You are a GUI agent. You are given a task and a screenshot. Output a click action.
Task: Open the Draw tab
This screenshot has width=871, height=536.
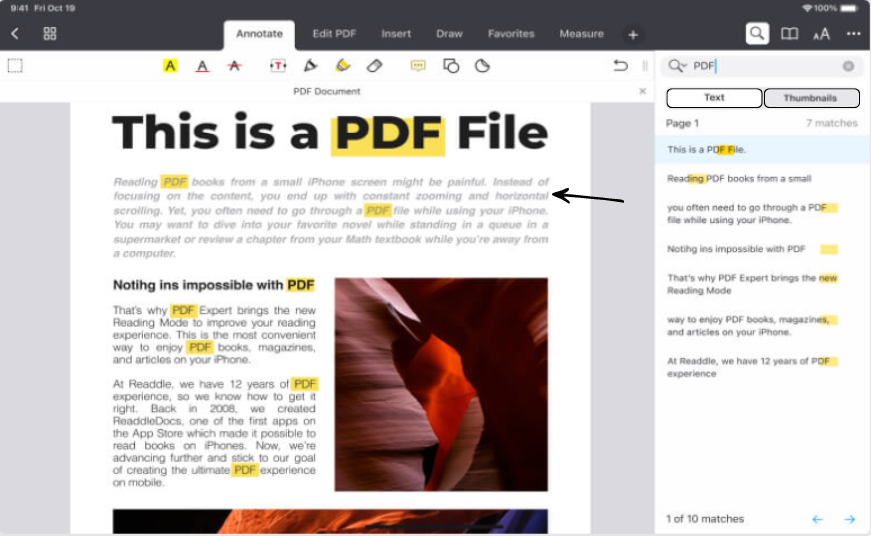449,34
